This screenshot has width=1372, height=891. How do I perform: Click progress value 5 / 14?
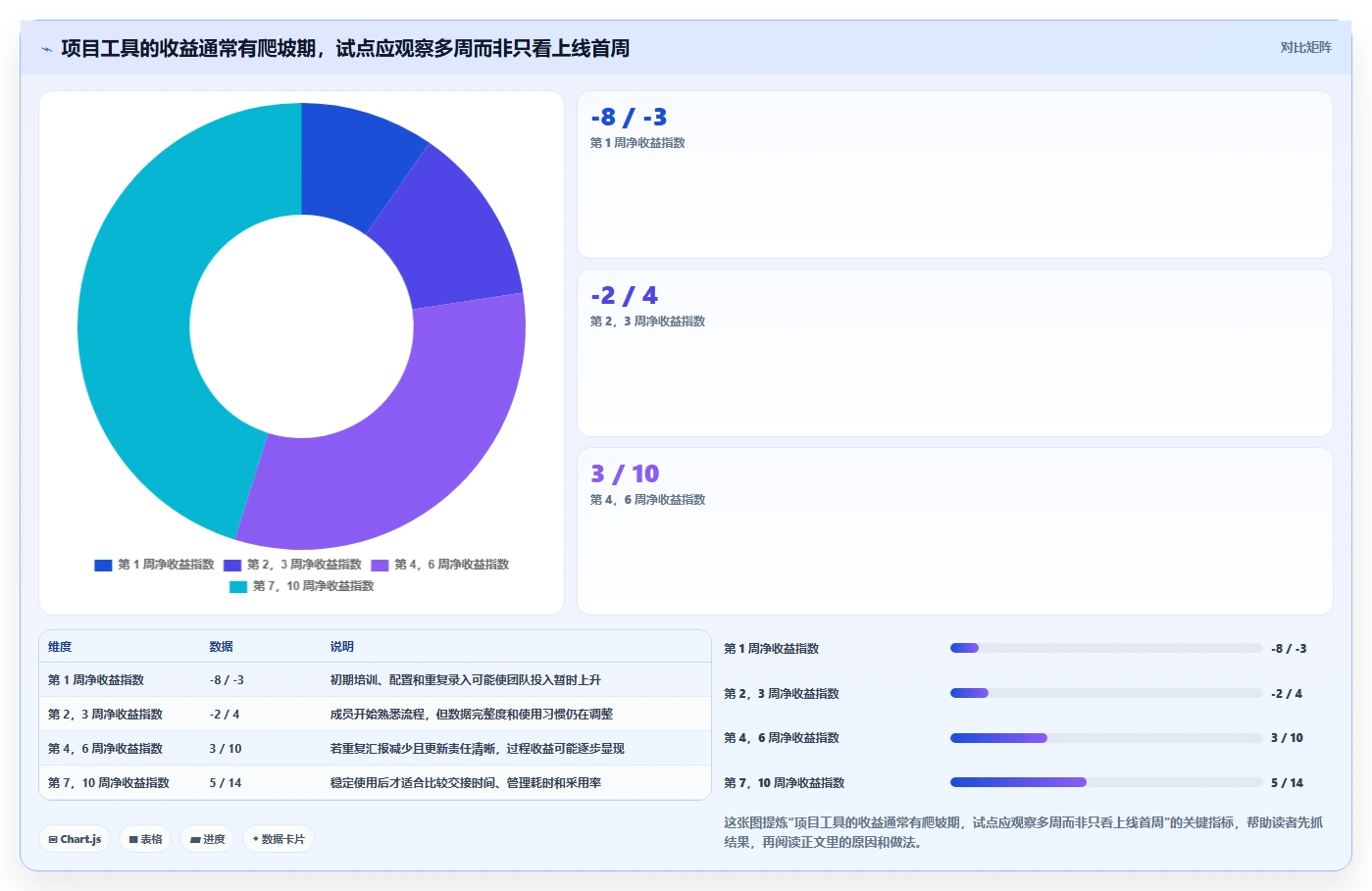(x=1287, y=783)
